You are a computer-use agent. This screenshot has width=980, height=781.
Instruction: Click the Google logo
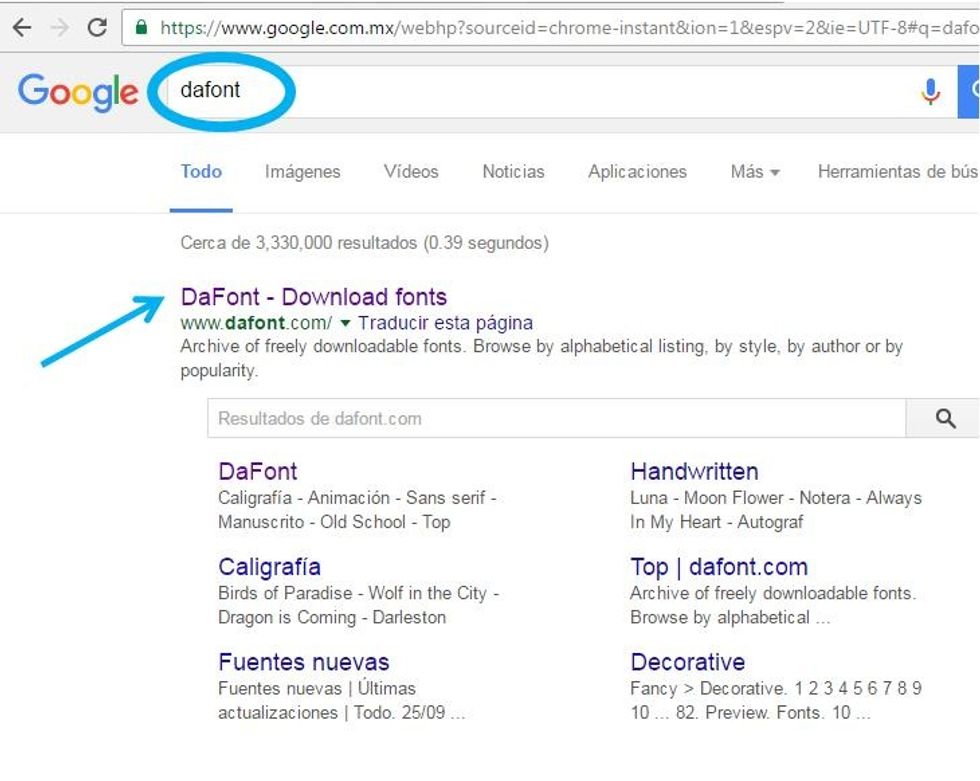click(78, 94)
